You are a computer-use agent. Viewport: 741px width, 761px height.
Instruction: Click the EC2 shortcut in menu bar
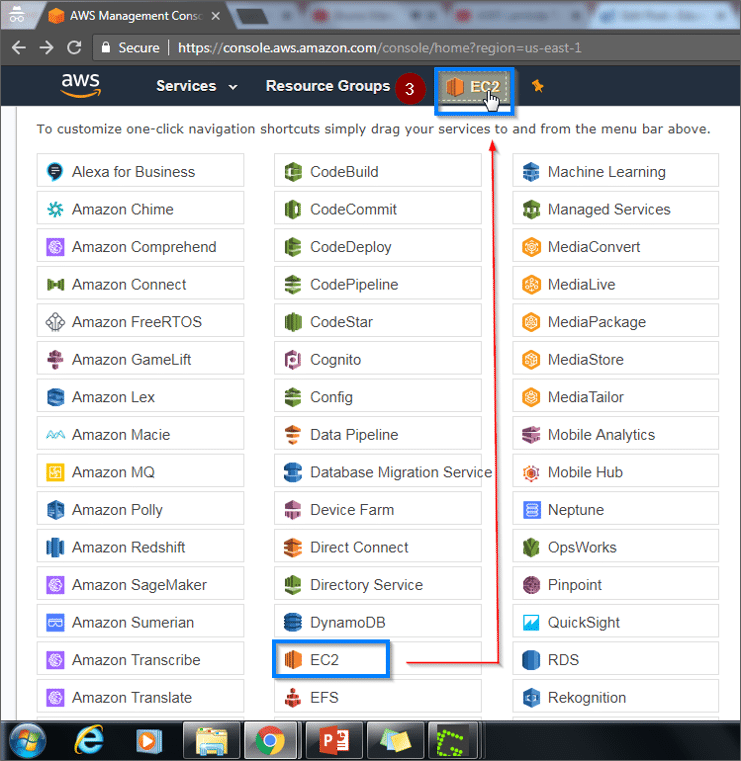[474, 87]
